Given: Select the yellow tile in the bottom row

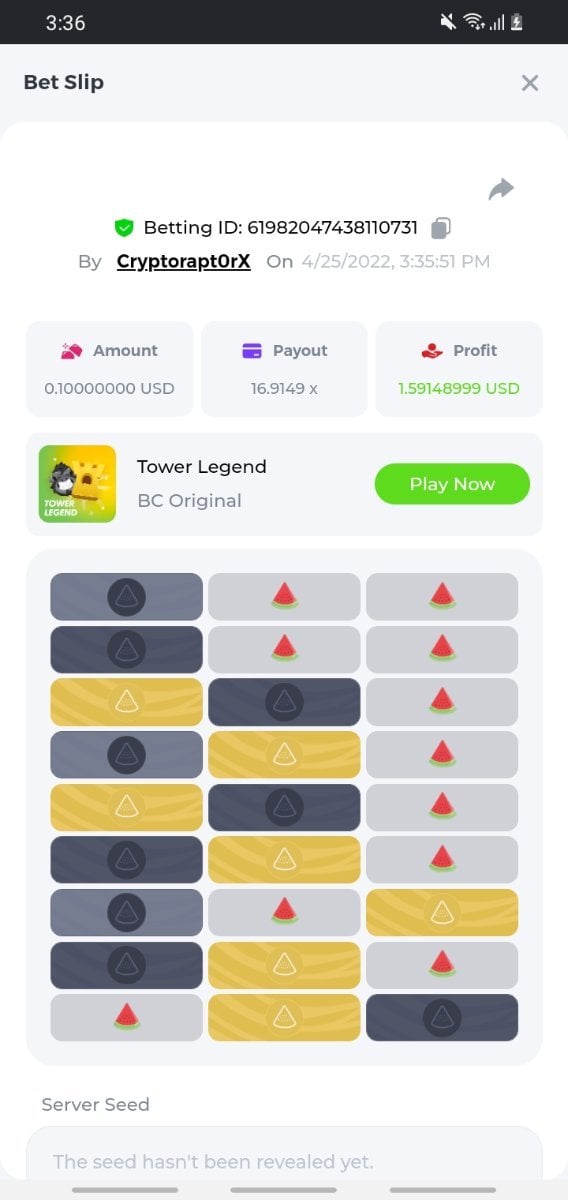Looking at the screenshot, I should (284, 1017).
